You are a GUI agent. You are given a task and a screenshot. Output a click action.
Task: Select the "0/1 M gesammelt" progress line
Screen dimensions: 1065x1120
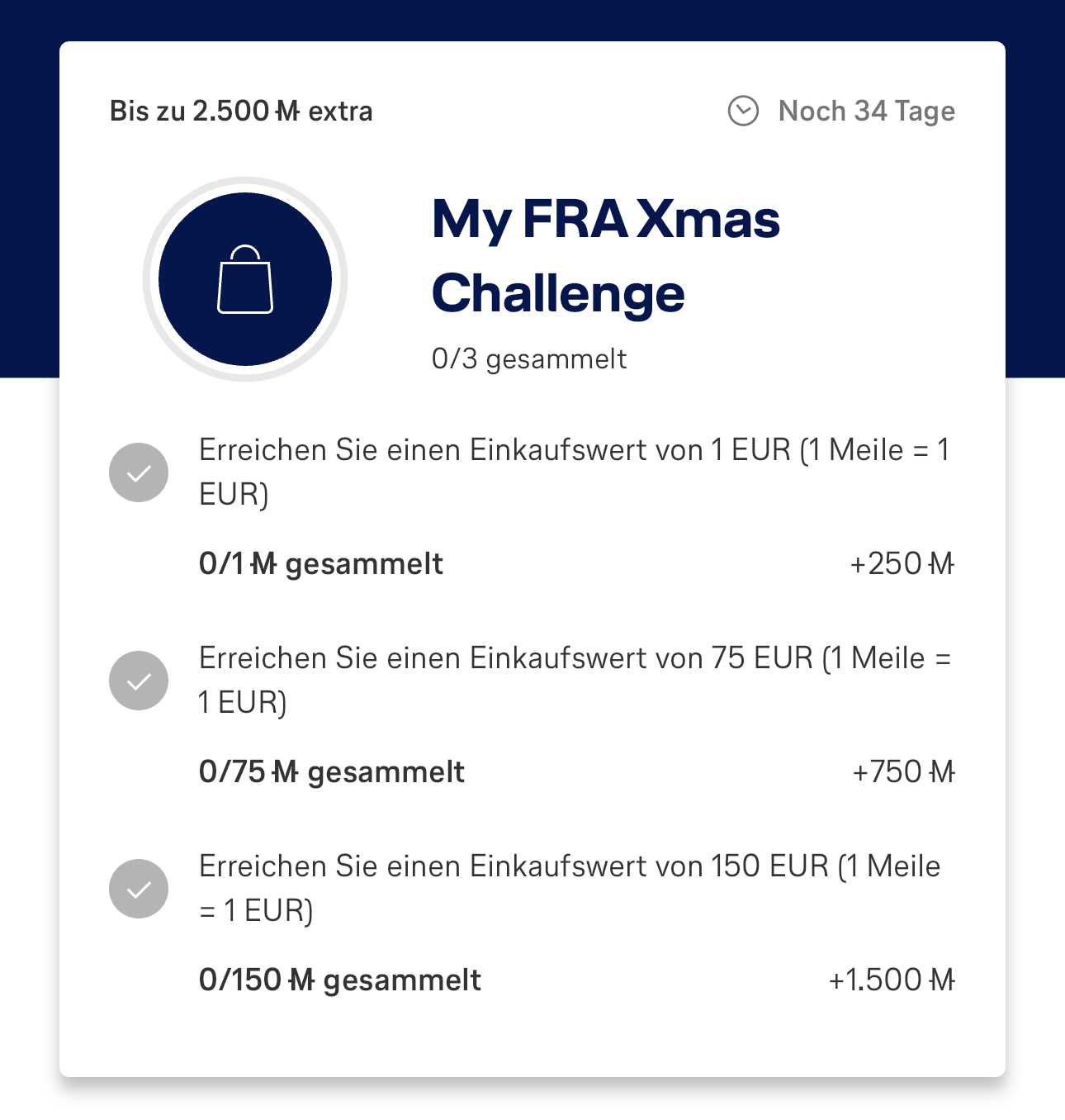[x=320, y=563]
